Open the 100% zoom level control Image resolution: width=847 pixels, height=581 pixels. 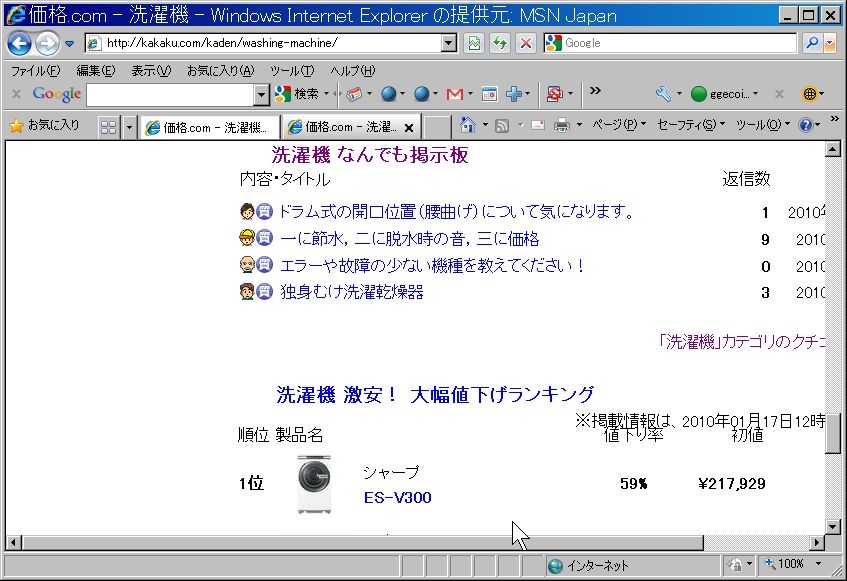click(x=794, y=564)
